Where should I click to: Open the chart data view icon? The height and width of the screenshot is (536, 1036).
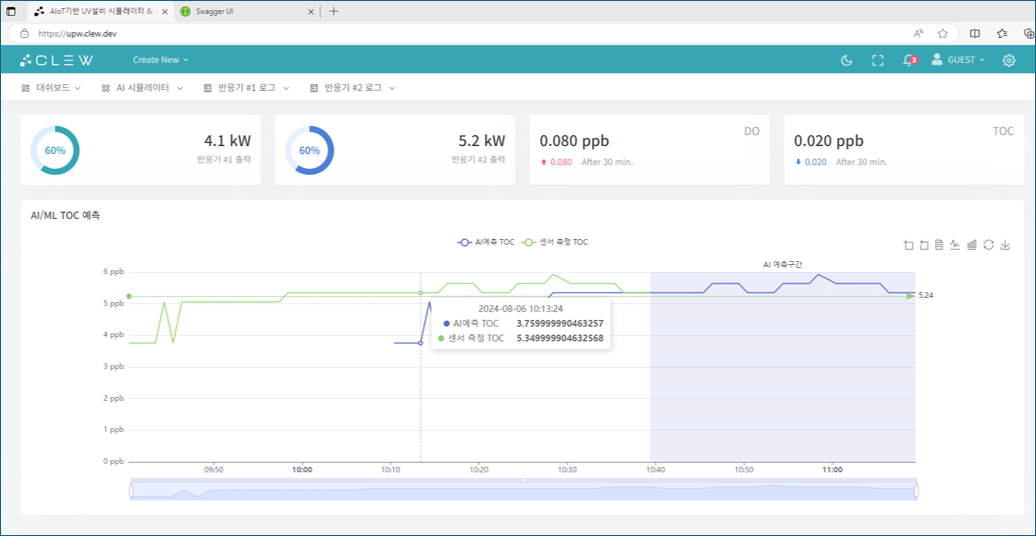tap(940, 245)
